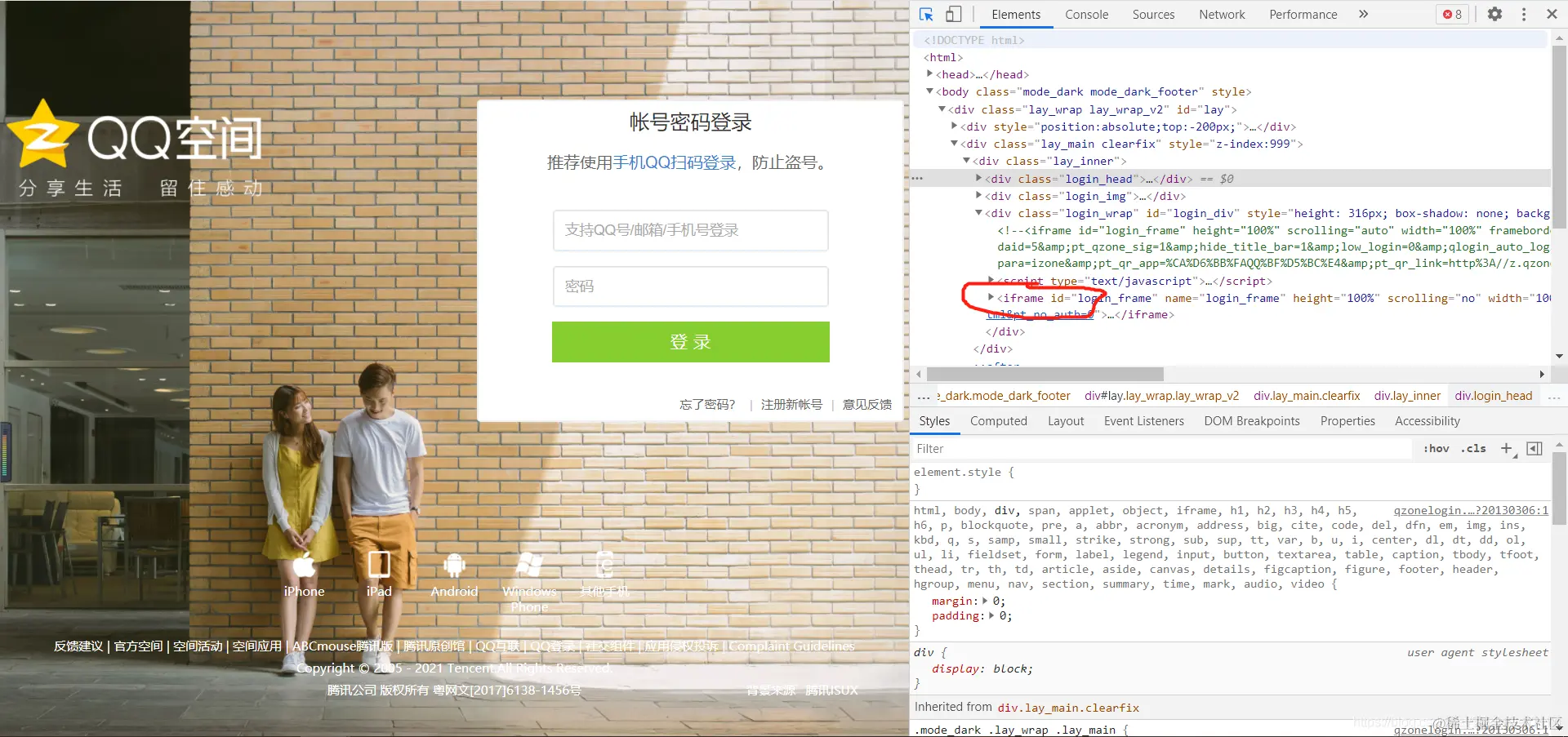Select the inspect element picker tool
Screen dimensions: 1568x737
pyautogui.click(x=925, y=14)
